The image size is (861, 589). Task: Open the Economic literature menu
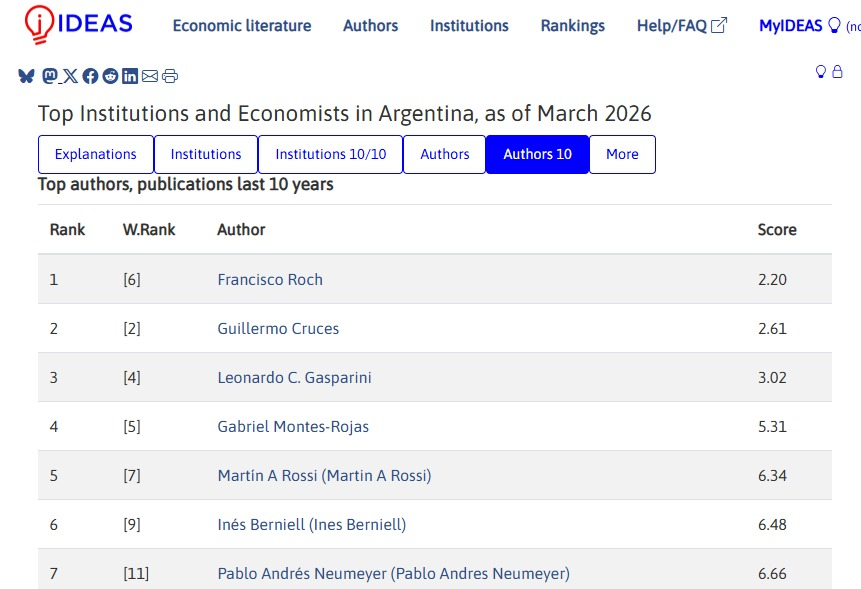tap(242, 26)
